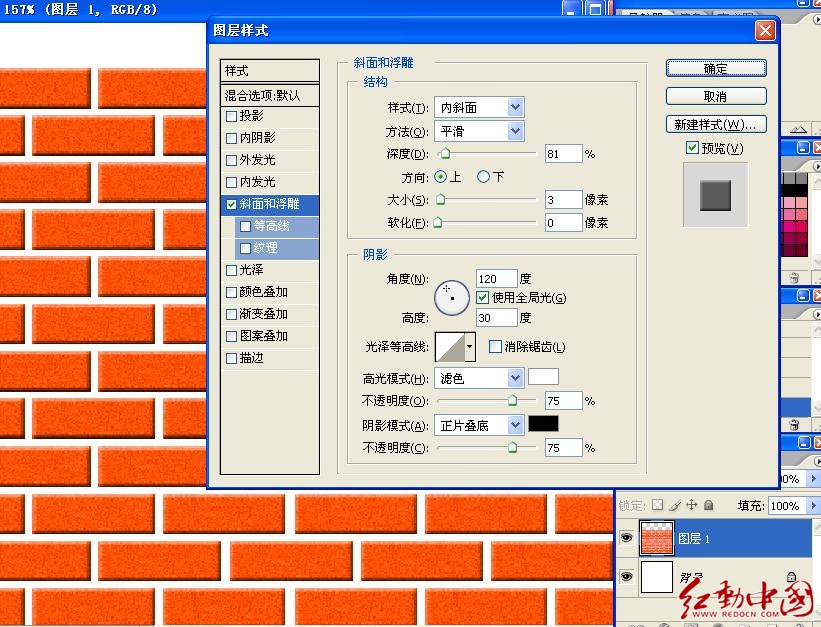This screenshot has height=627, width=821.
Task: Click 新建样式(W)... button
Action: point(716,125)
